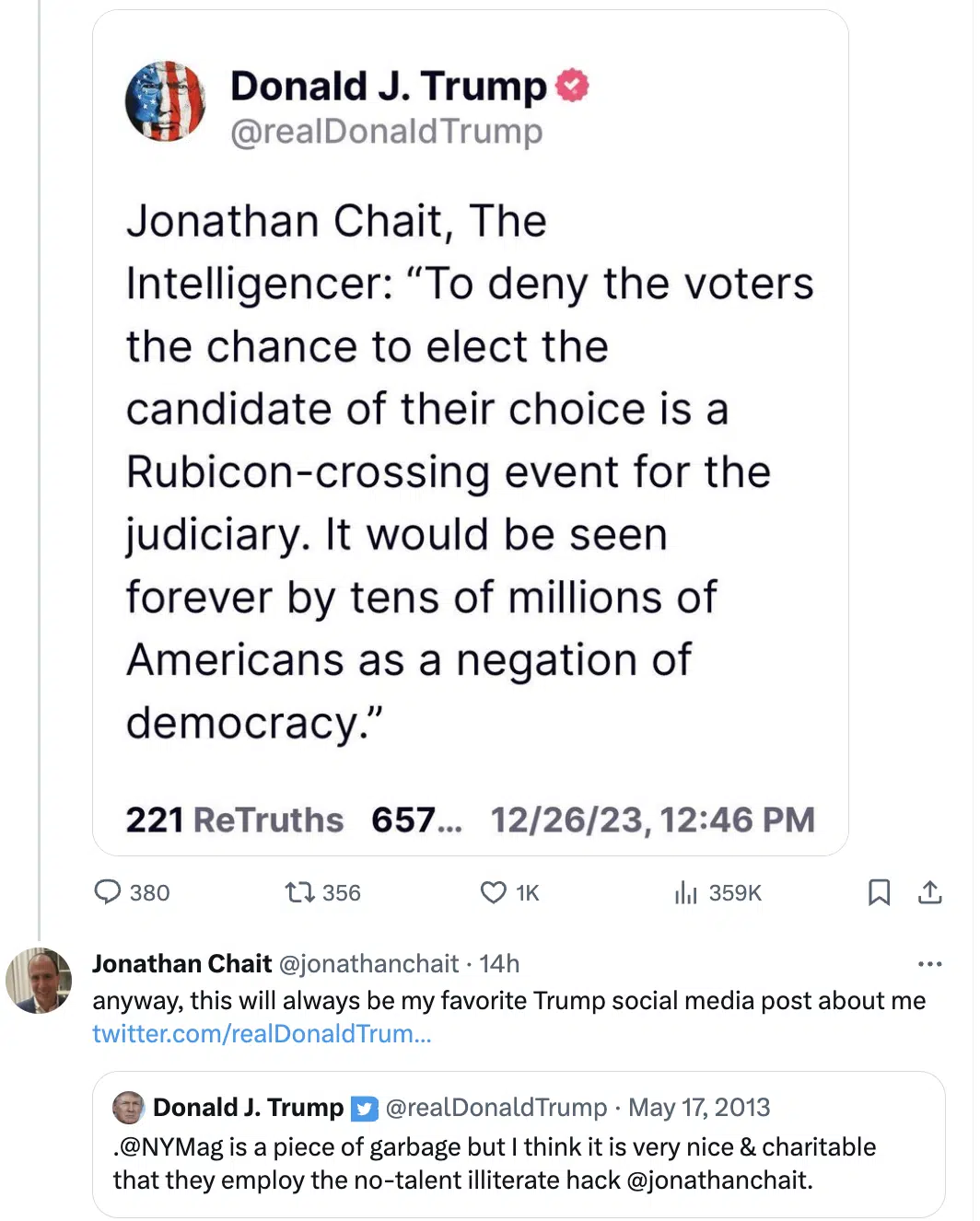Click the 14h timestamp
The image size is (980, 1221).
[499, 964]
